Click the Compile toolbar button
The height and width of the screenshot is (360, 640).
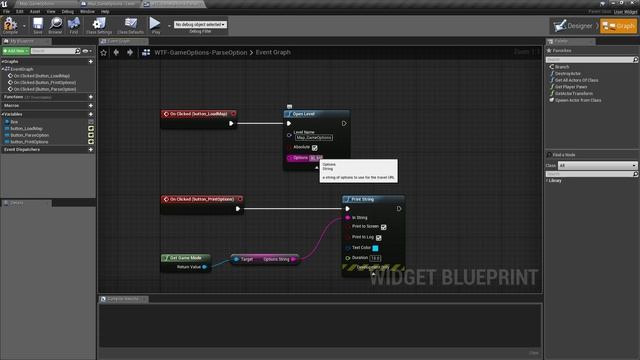10,25
